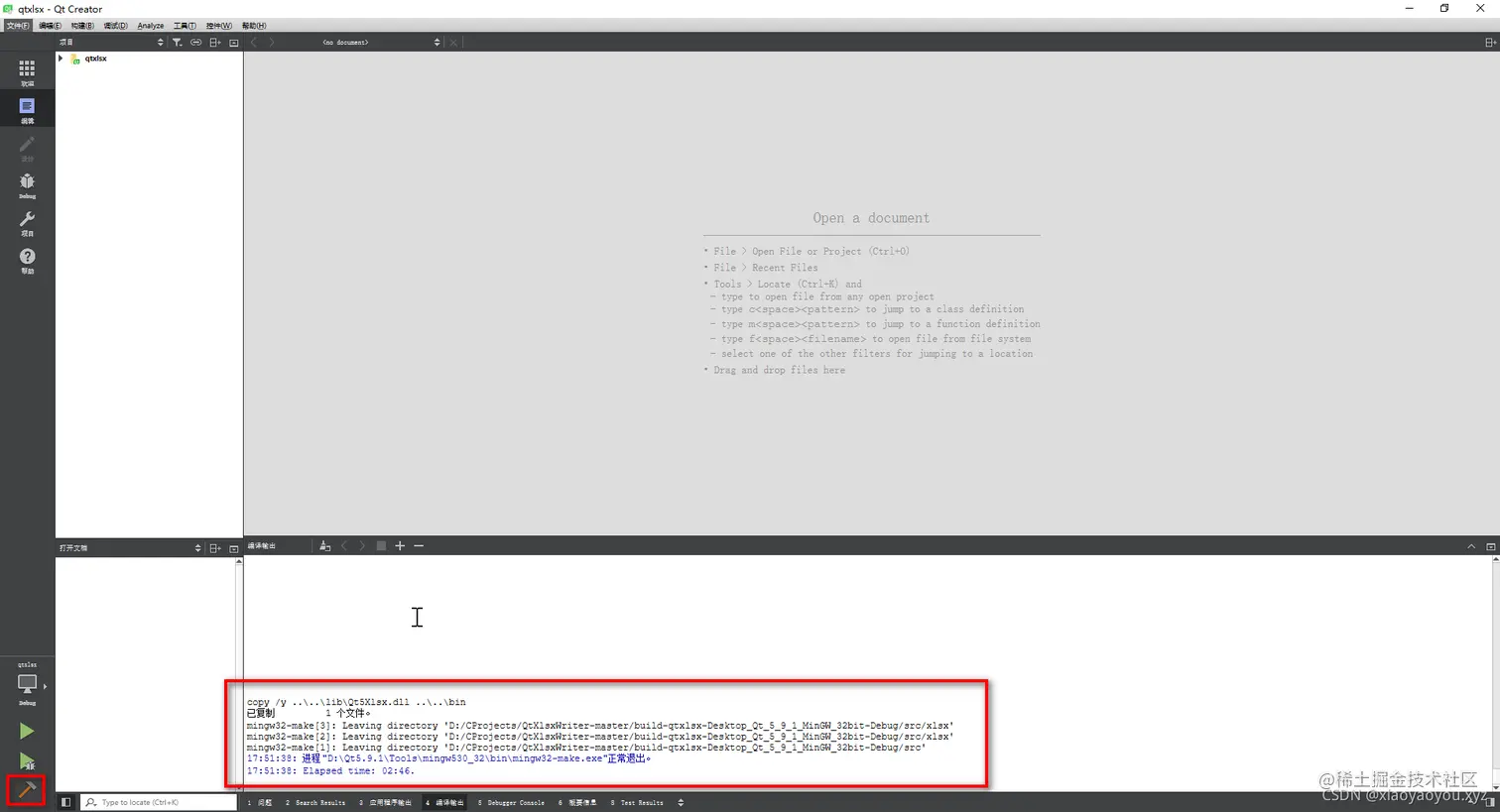Toggle synchronize with editor link icon
This screenshot has width=1500, height=812.
point(195,43)
